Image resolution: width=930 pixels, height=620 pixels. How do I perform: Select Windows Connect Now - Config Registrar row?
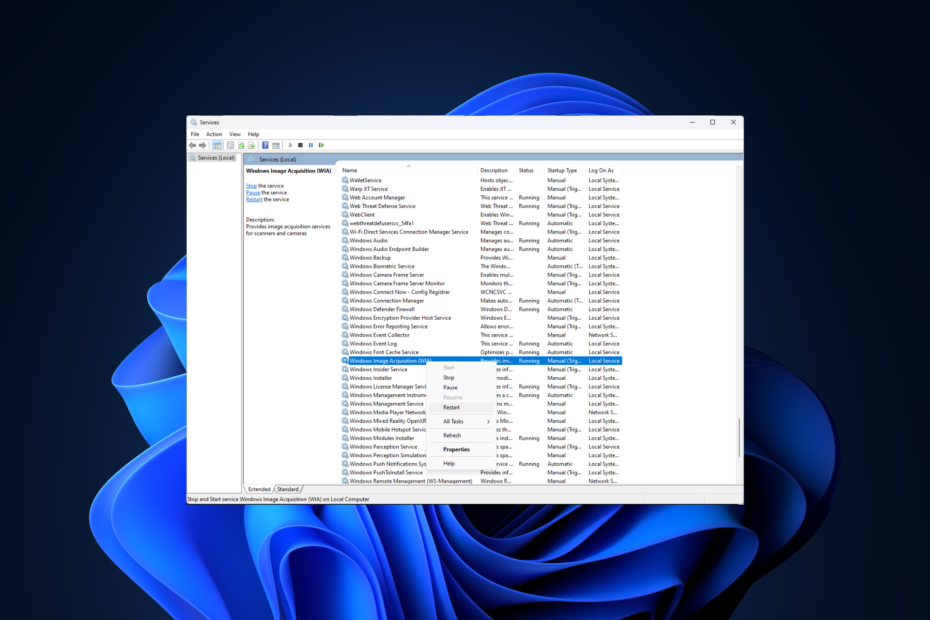click(481, 292)
